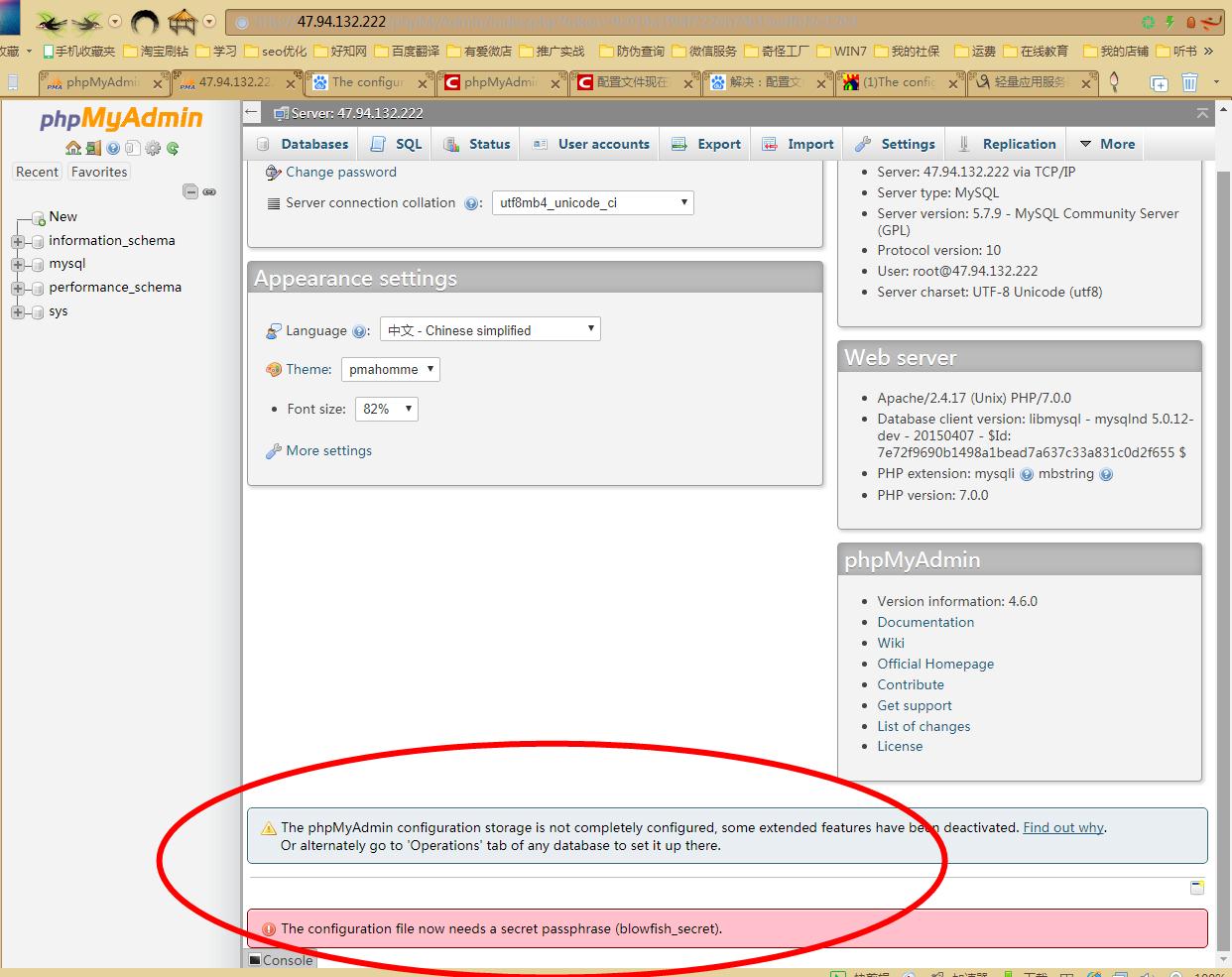Open the Export tab
Viewport: 1232px width, 977px height.
pyautogui.click(x=706, y=144)
